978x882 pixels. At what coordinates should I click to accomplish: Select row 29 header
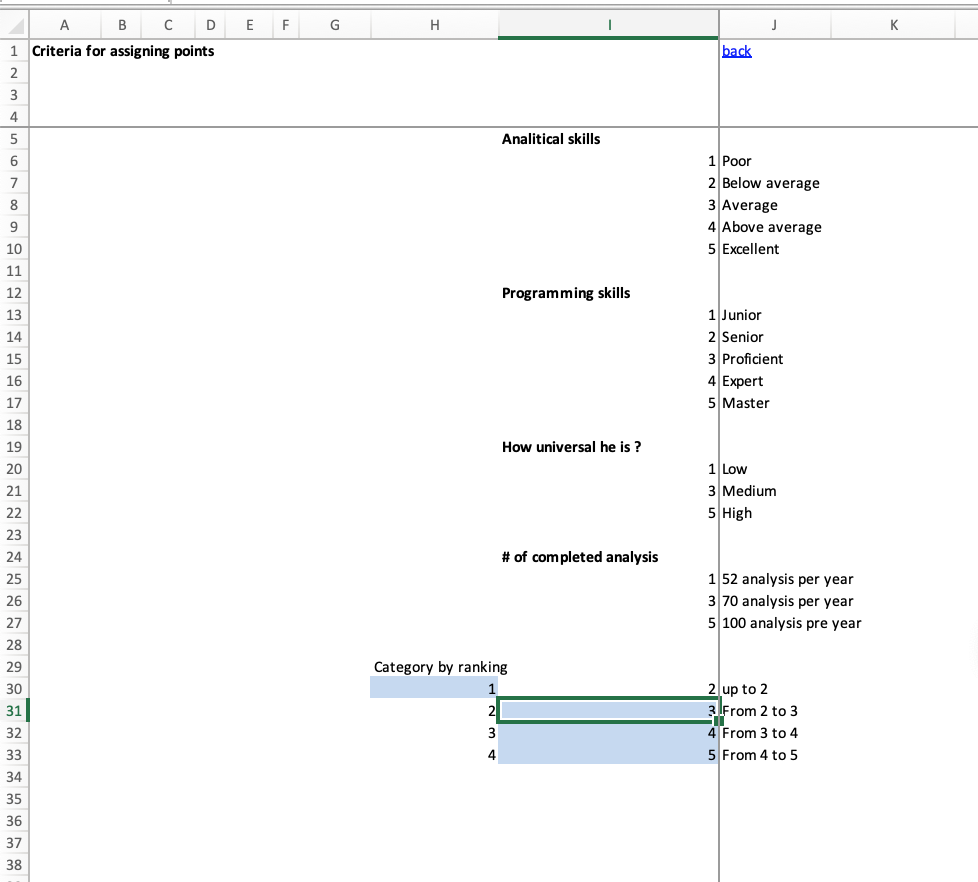click(14, 667)
